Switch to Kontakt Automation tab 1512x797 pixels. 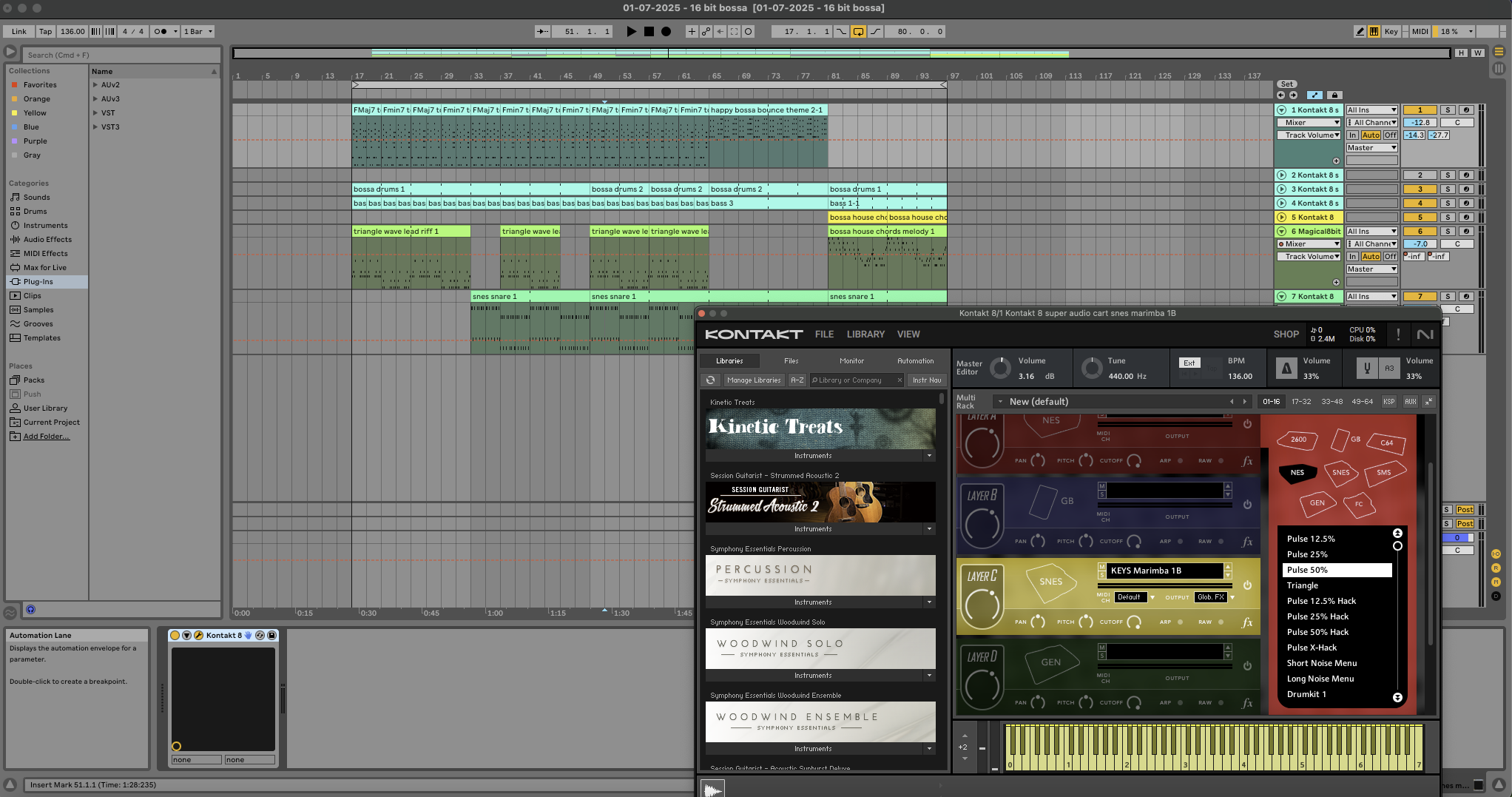coord(915,361)
